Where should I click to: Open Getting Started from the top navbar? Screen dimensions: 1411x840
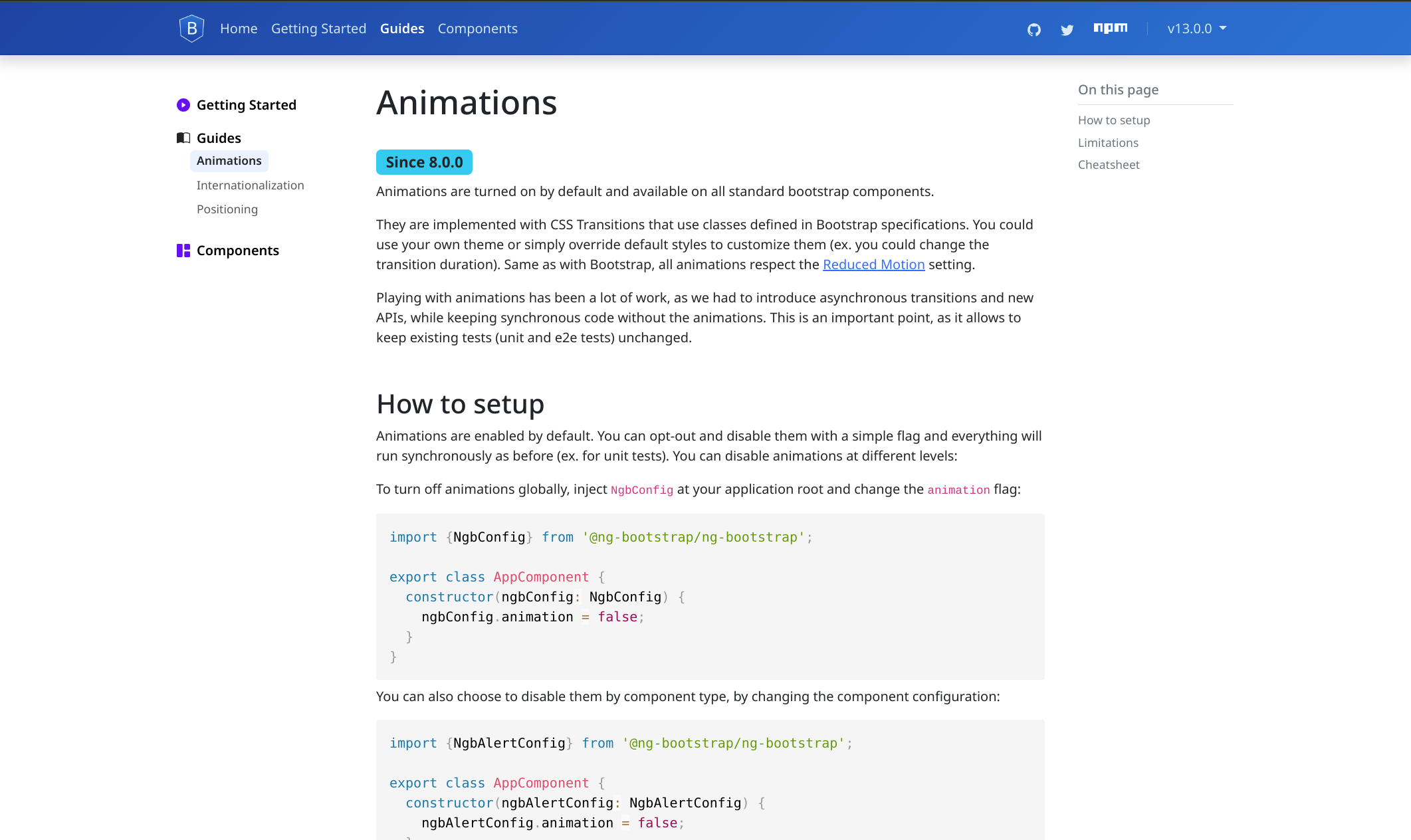coord(318,29)
